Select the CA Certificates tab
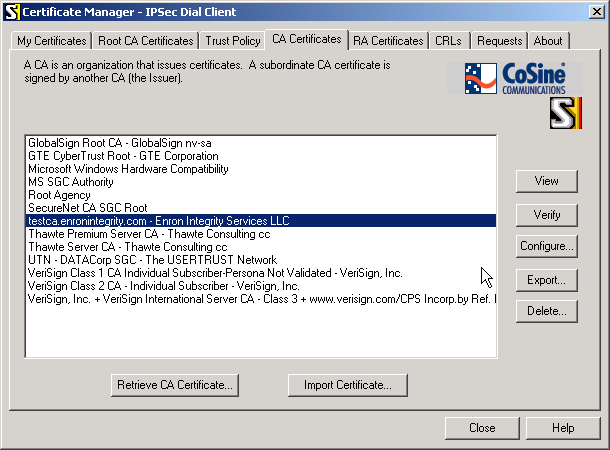Image resolution: width=610 pixels, height=450 pixels. coord(307,39)
